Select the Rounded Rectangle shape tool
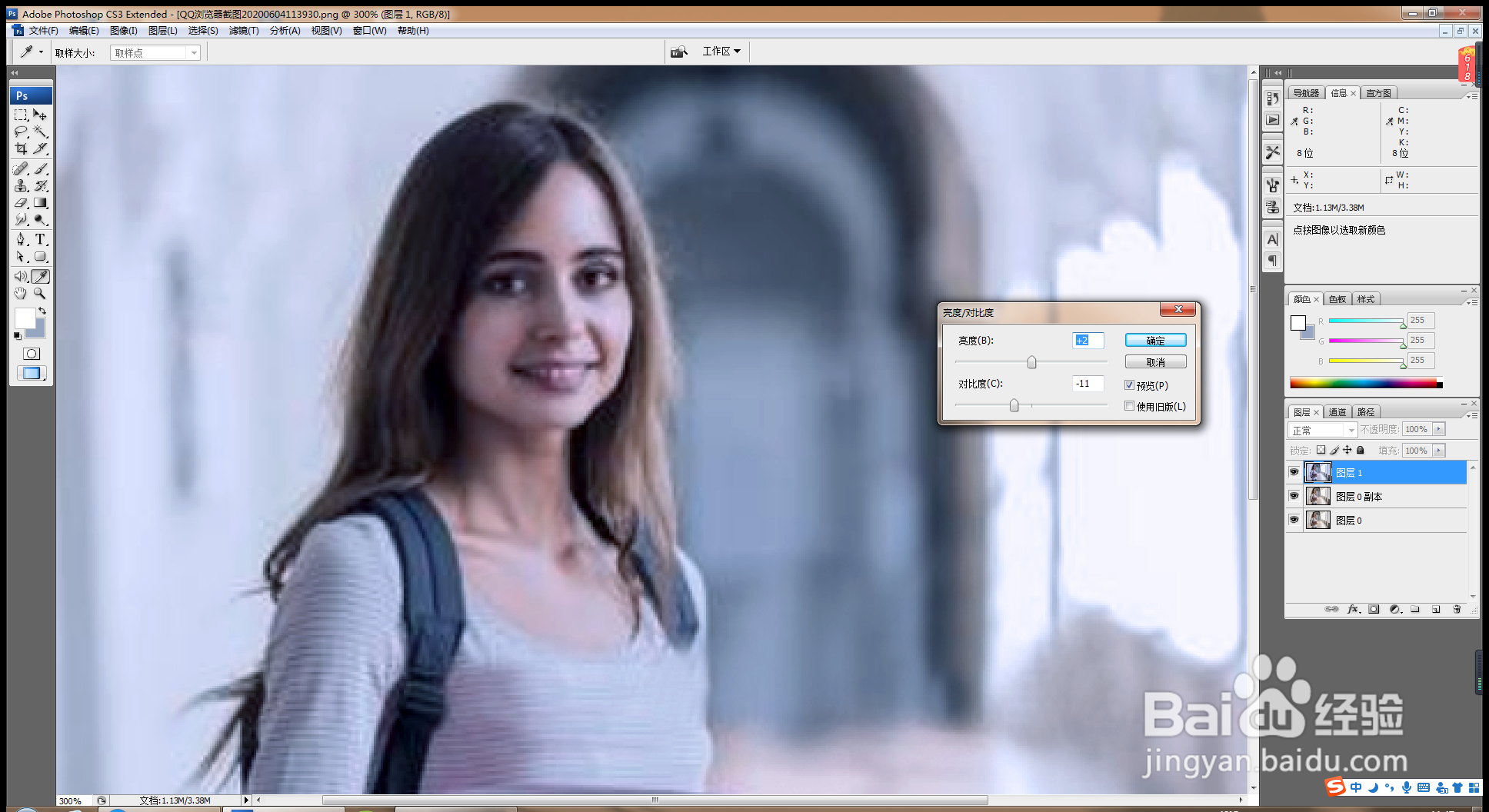This screenshot has width=1489, height=812. (41, 257)
